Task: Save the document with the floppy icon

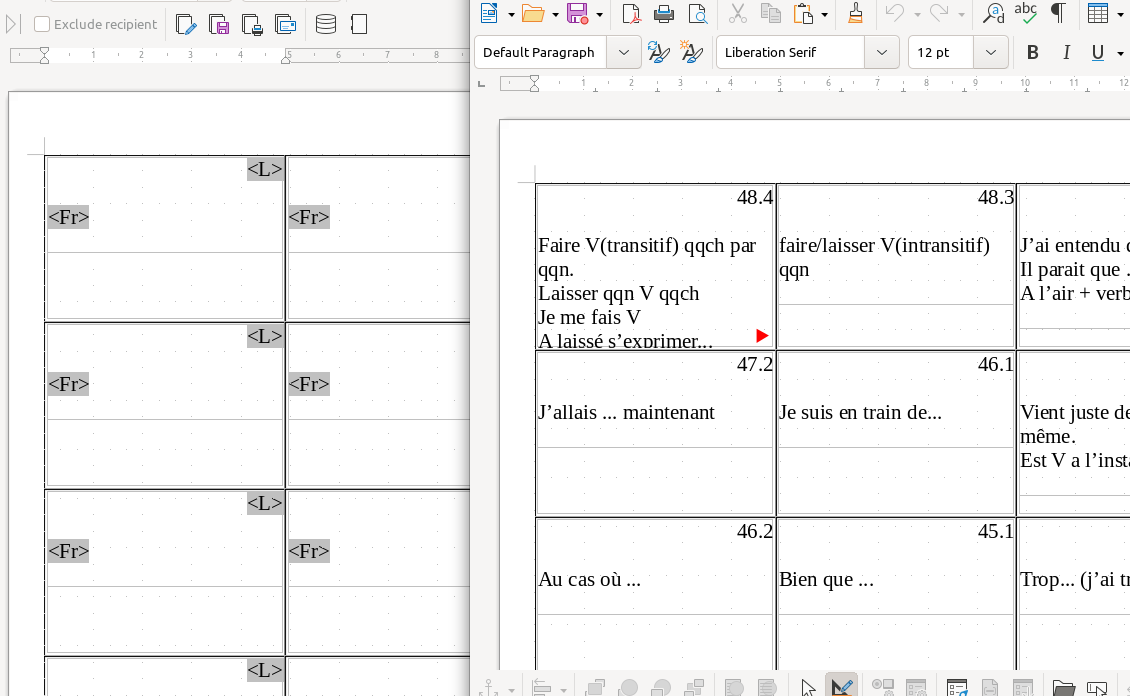Action: point(577,13)
